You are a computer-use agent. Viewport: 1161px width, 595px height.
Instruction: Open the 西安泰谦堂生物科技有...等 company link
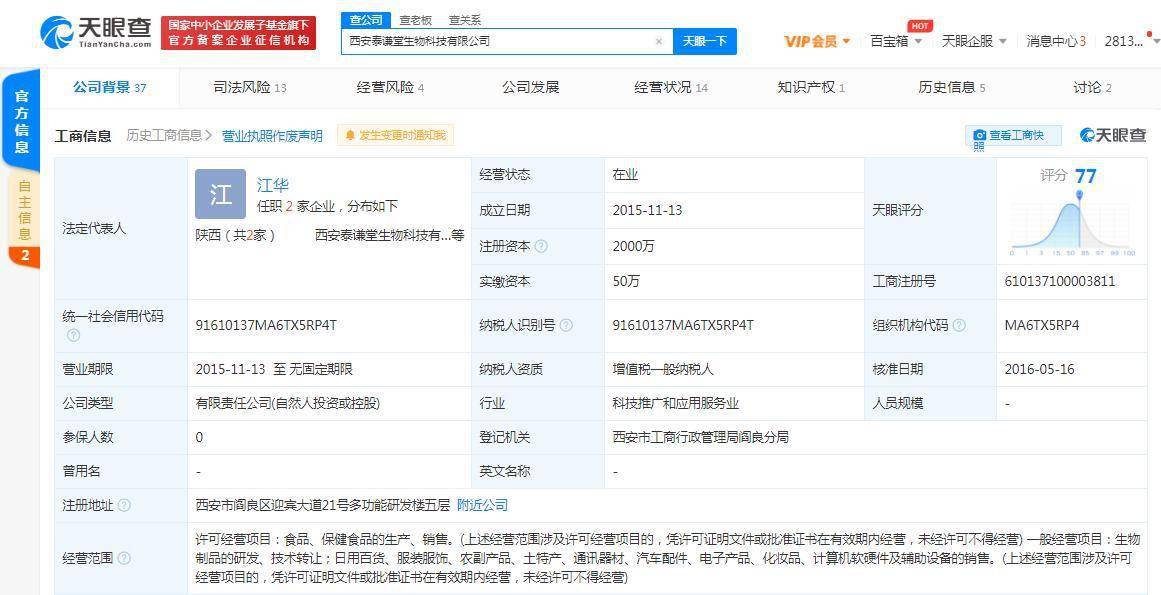click(x=389, y=235)
